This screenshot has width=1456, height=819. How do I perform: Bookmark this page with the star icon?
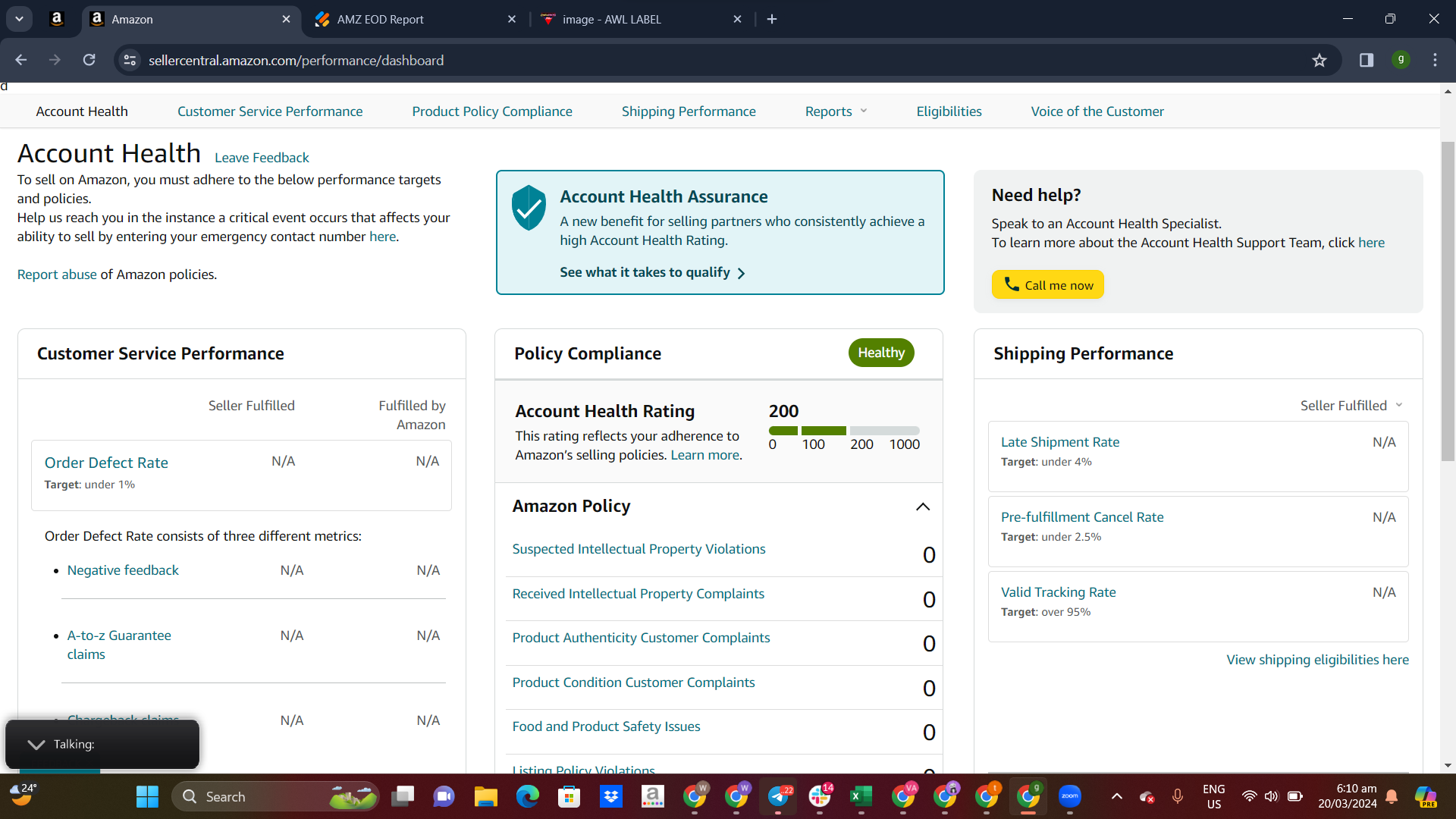pos(1319,60)
